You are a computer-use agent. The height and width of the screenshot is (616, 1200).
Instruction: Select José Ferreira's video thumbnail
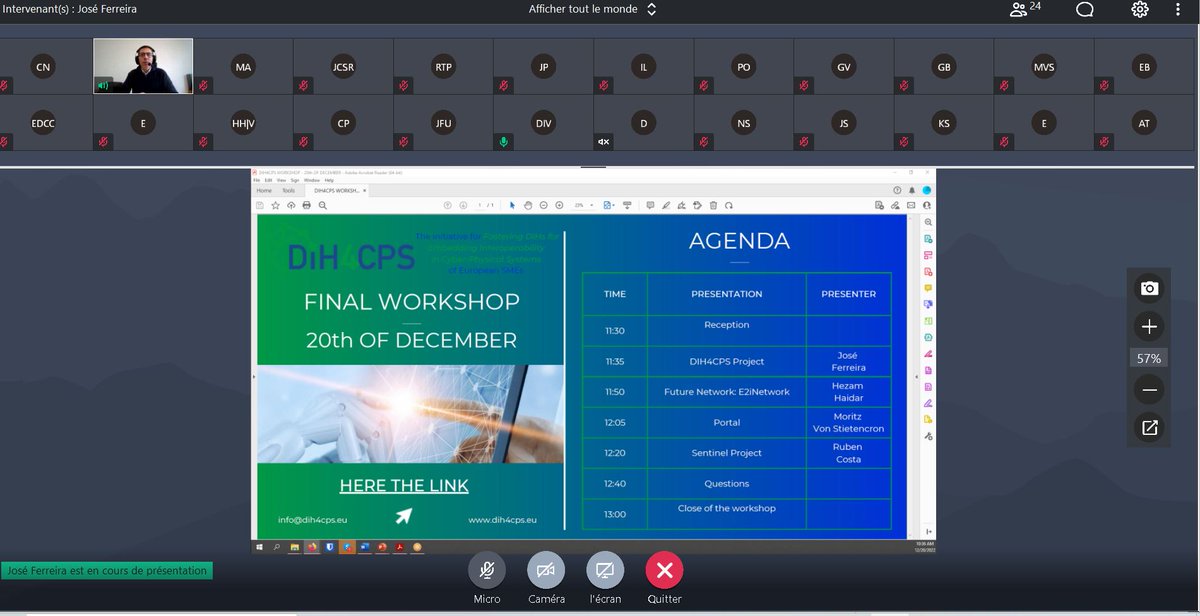(x=143, y=65)
